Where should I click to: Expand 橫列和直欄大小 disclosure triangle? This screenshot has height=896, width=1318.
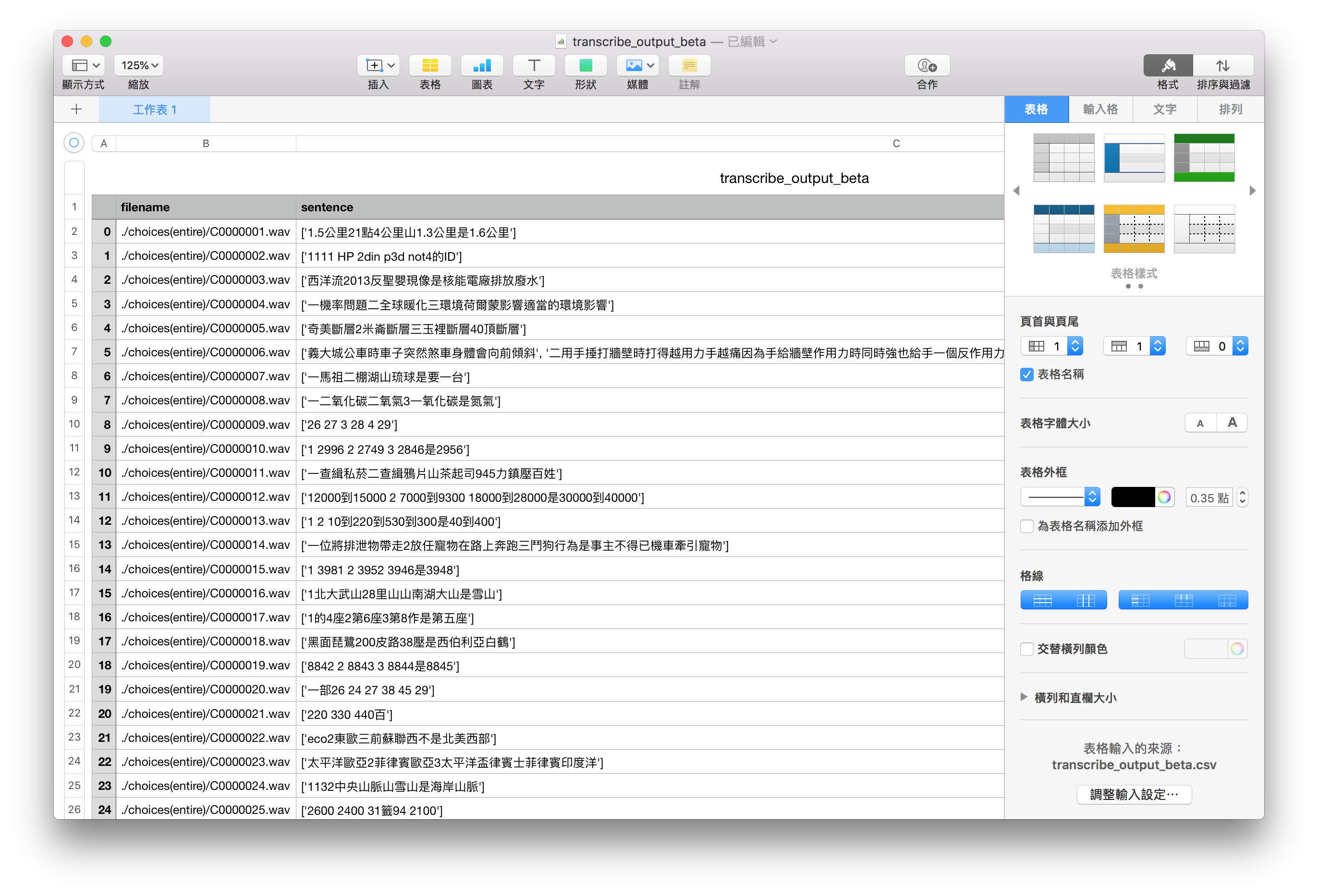tap(1024, 697)
